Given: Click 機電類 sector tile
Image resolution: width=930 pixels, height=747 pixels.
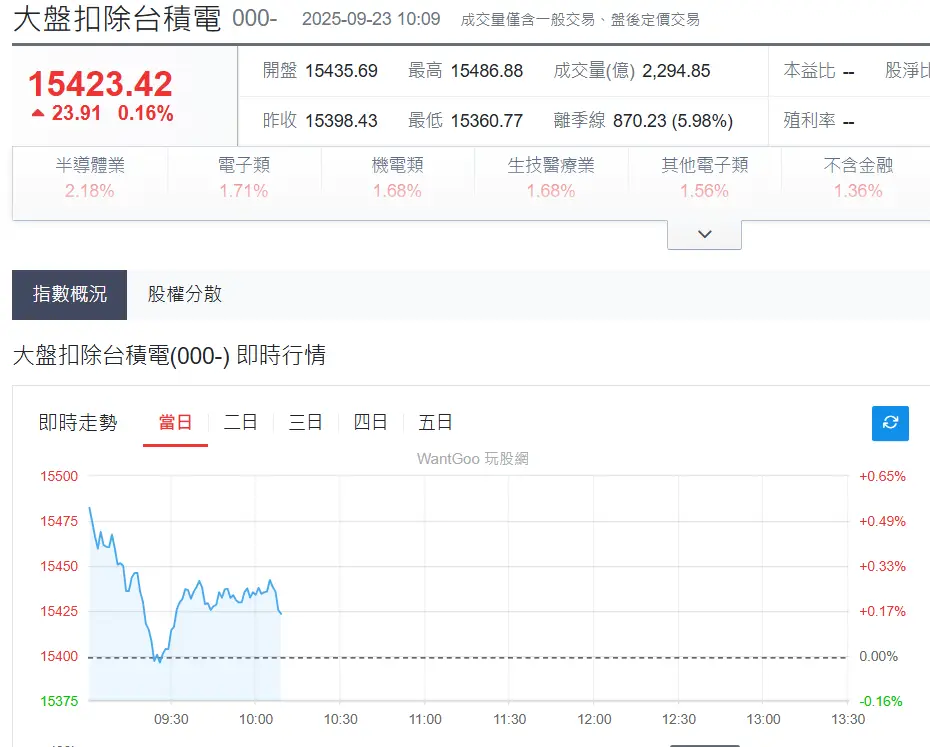Looking at the screenshot, I should coord(397,178).
